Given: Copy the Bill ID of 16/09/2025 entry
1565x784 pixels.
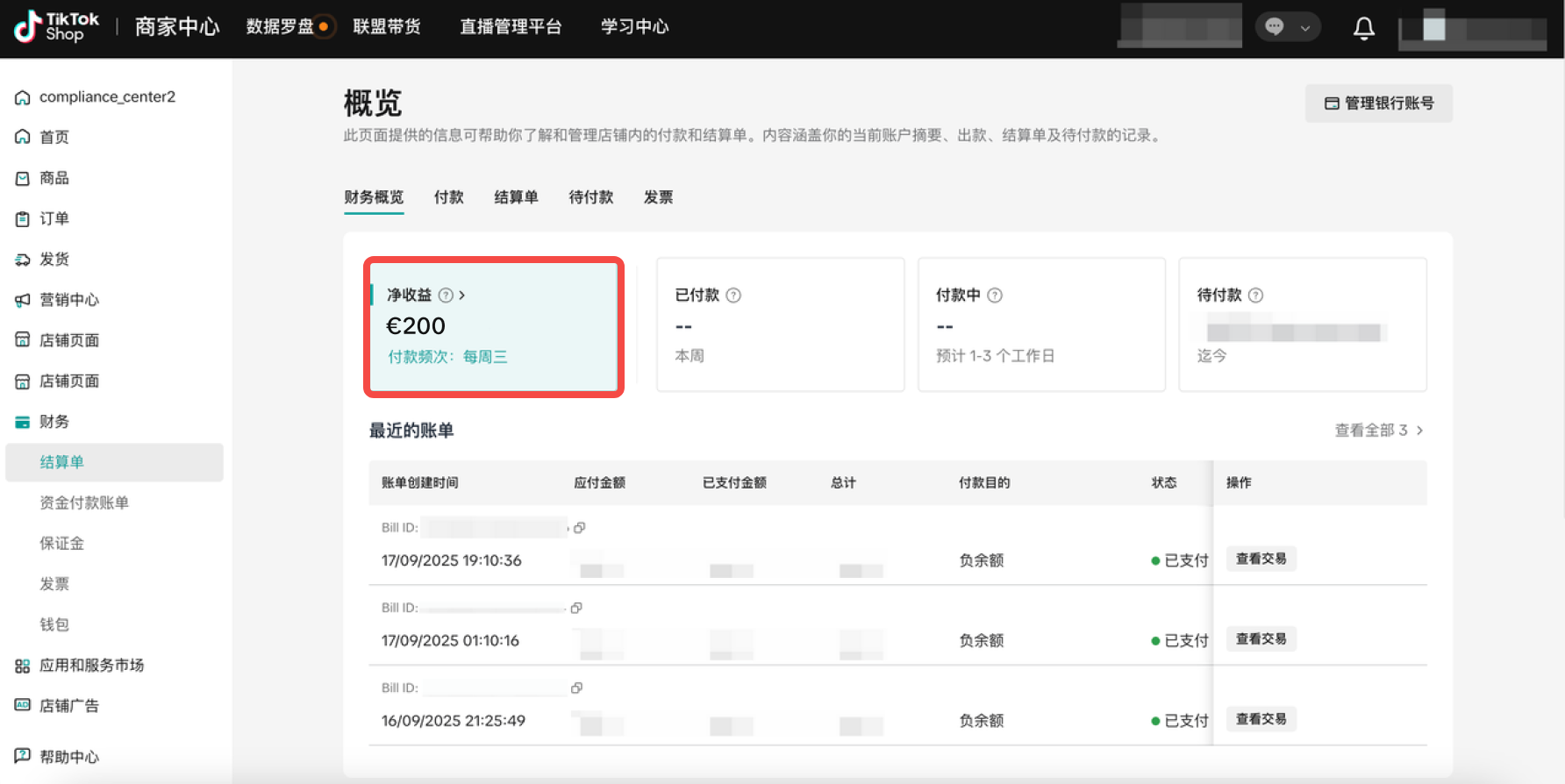Looking at the screenshot, I should coord(576,688).
